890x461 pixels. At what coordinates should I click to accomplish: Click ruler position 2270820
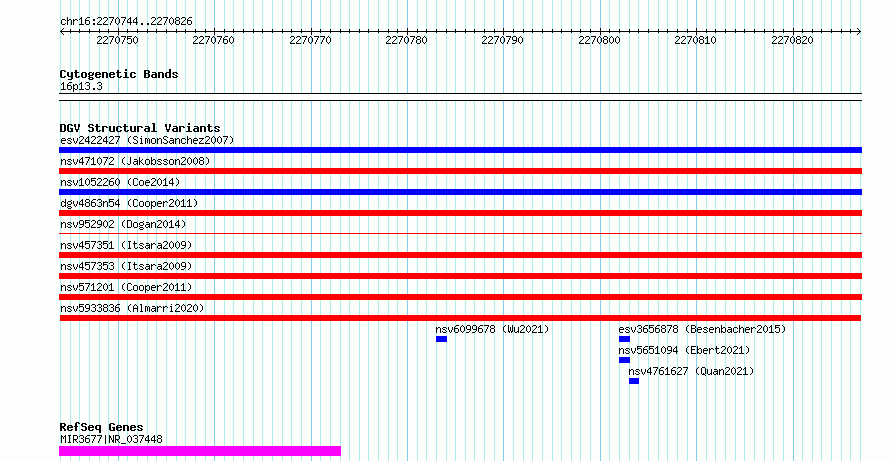(x=792, y=40)
